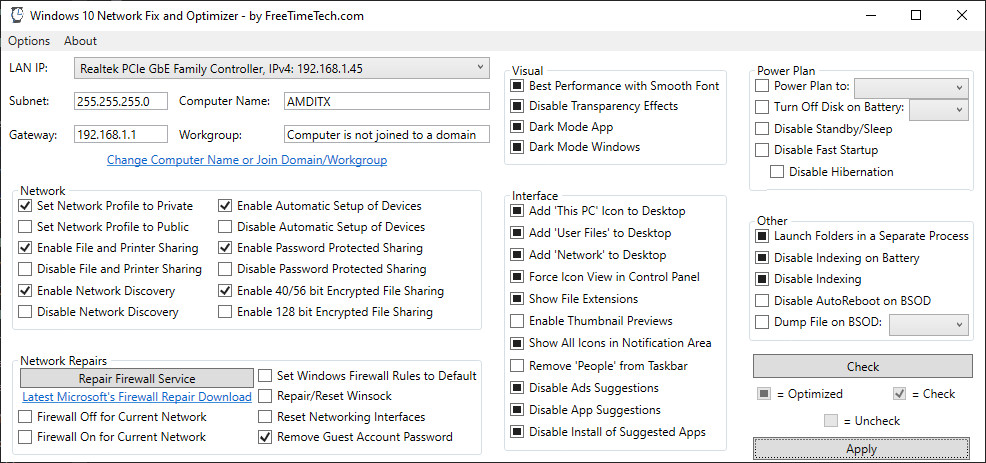
Task: Check Set Network Profile to Public
Action: click(x=25, y=226)
